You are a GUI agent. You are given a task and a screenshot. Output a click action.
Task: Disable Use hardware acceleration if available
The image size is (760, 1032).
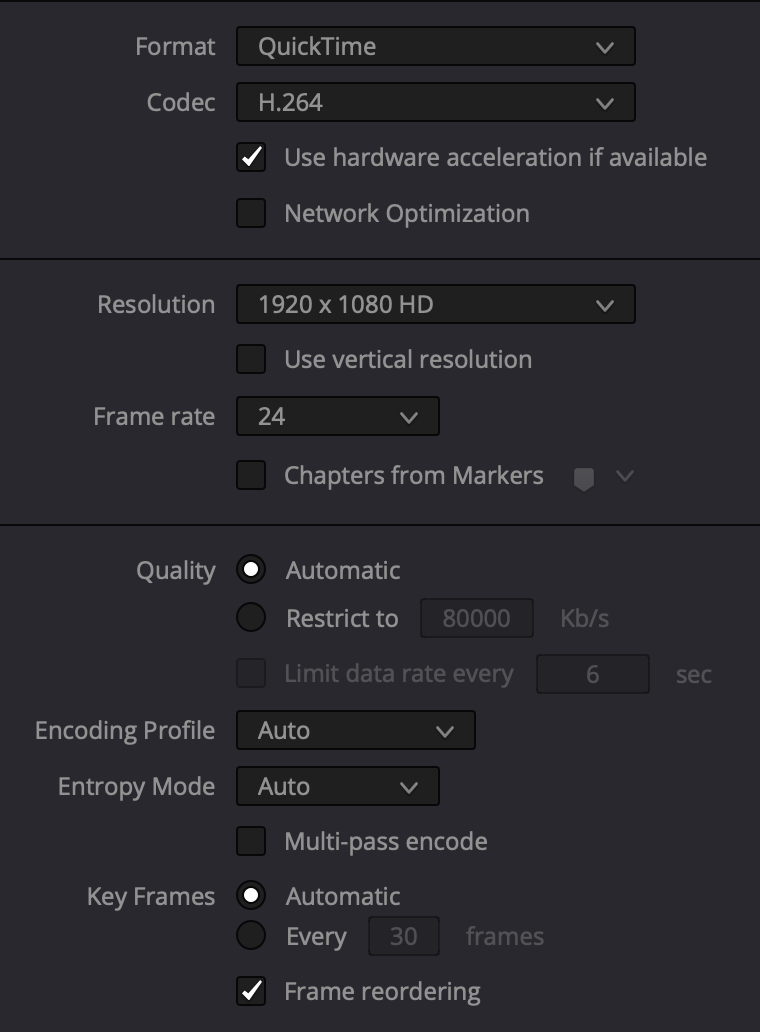click(x=251, y=158)
